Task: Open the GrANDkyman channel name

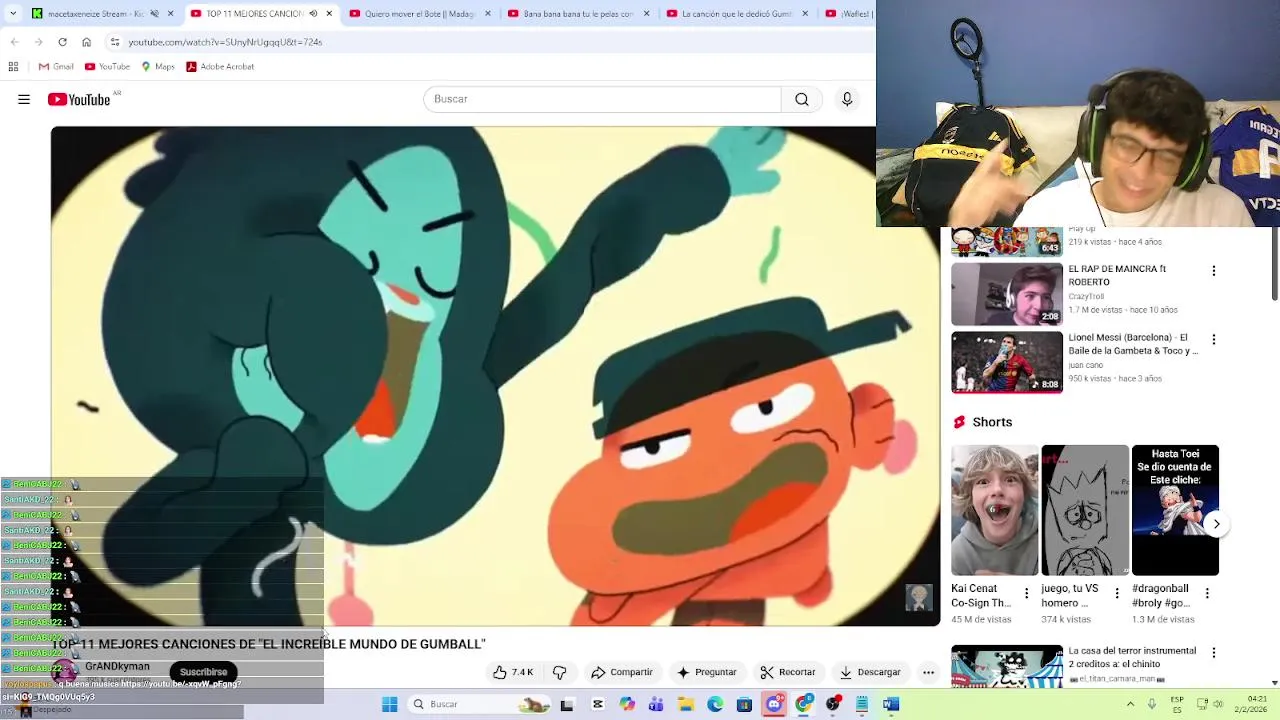Action: coord(117,666)
